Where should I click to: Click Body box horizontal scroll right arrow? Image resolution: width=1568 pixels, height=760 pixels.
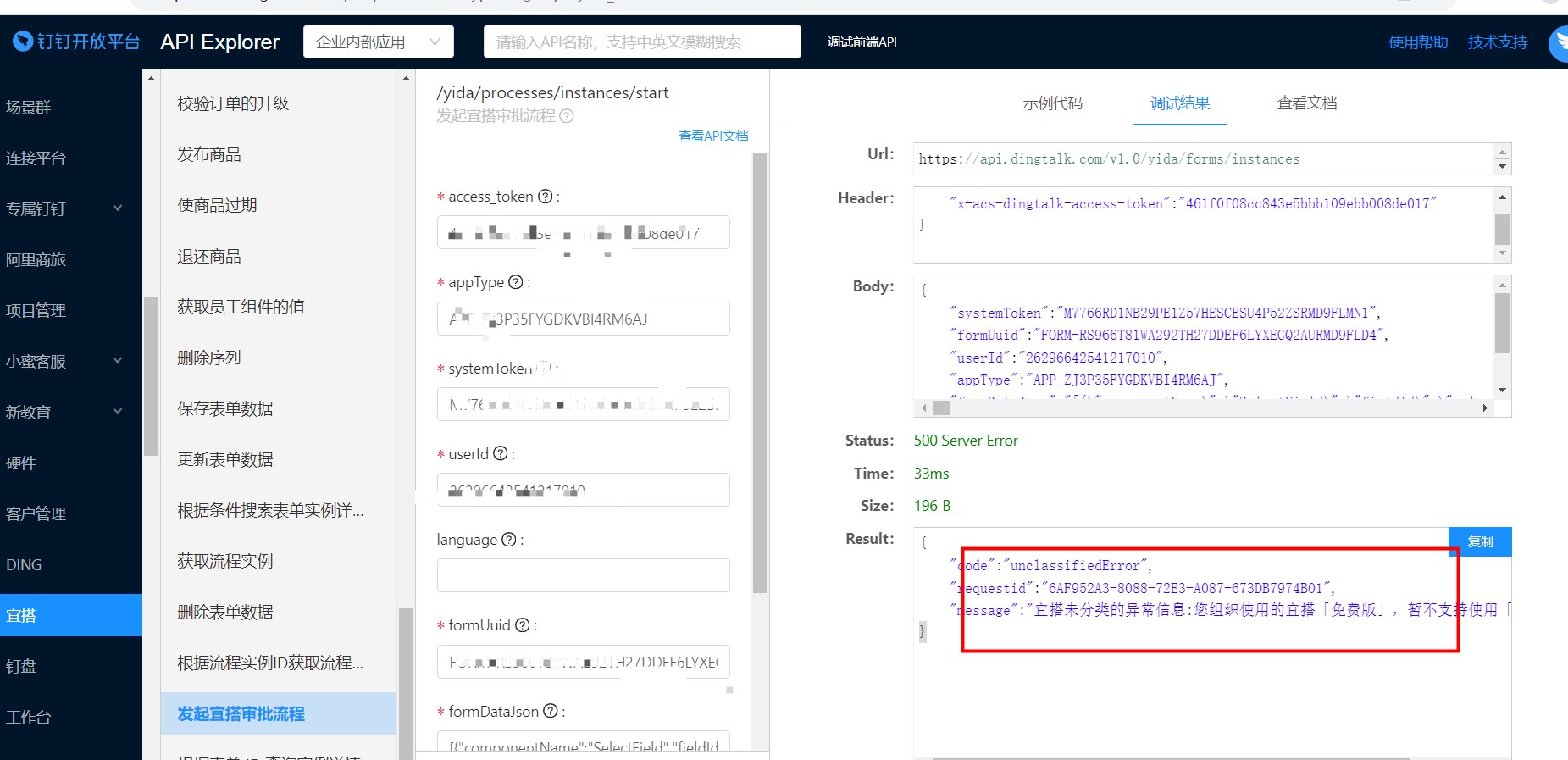click(x=1485, y=408)
